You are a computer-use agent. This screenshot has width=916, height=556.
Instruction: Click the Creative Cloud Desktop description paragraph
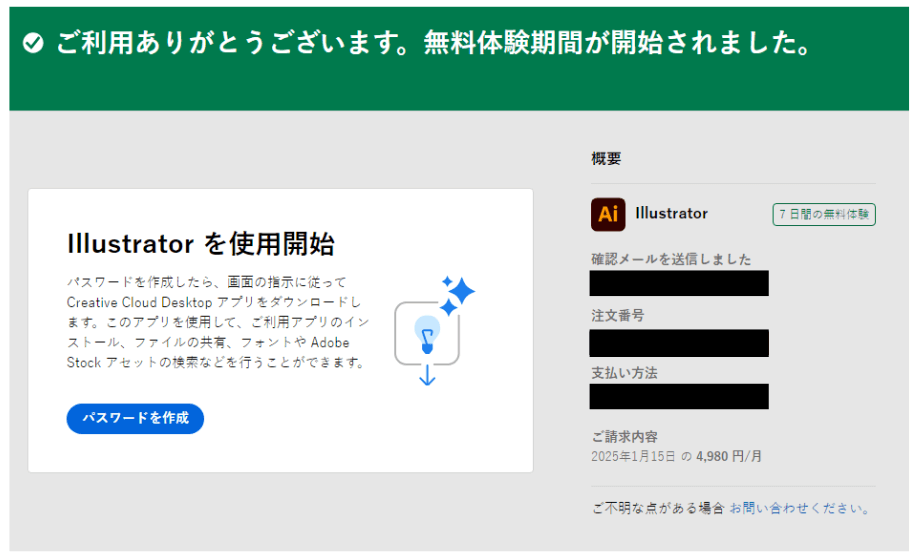214,323
